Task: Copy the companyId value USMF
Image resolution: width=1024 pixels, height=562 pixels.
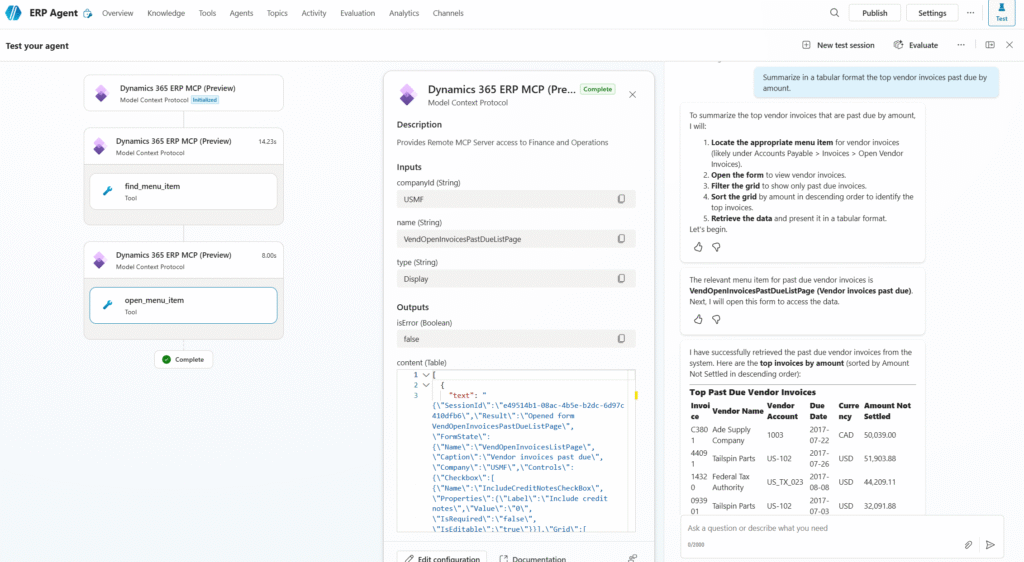Action: [x=621, y=200]
